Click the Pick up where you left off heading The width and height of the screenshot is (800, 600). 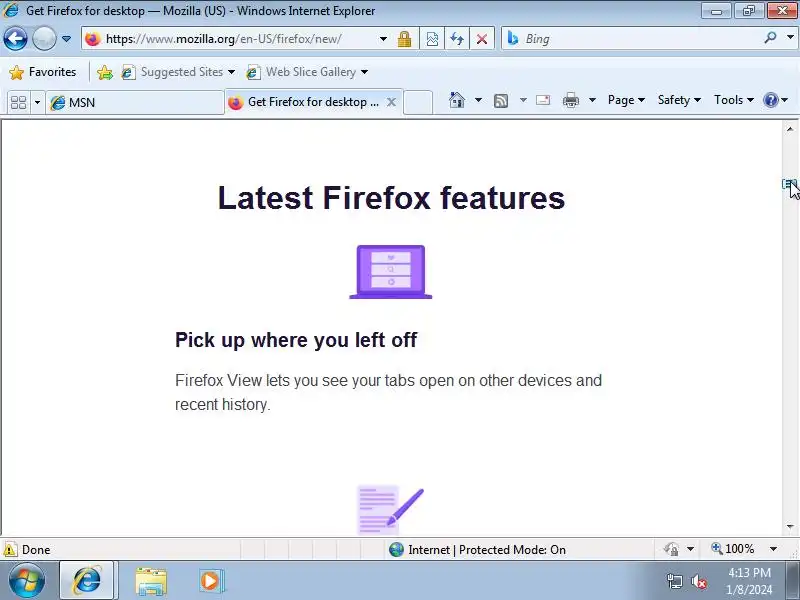coord(296,340)
